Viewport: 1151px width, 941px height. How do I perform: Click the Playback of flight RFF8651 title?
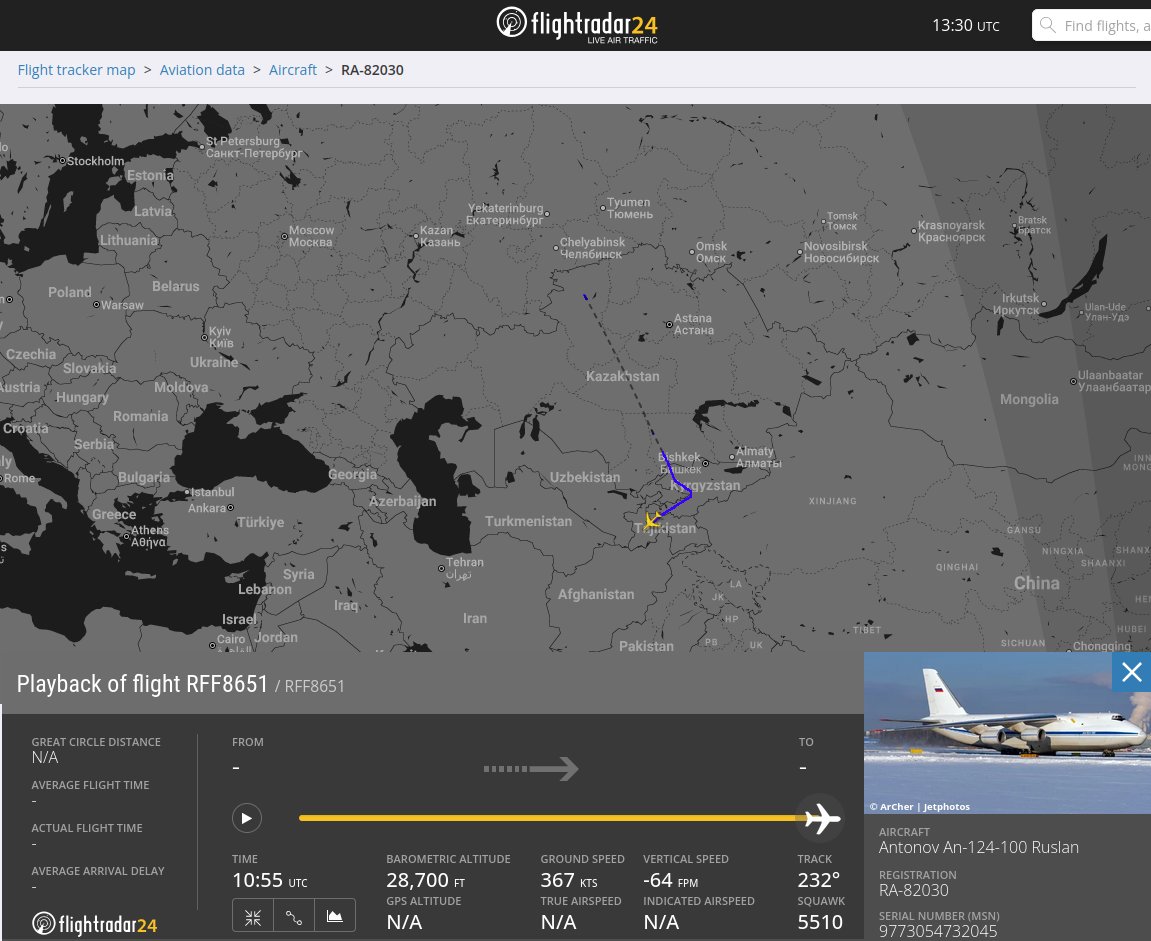(142, 684)
